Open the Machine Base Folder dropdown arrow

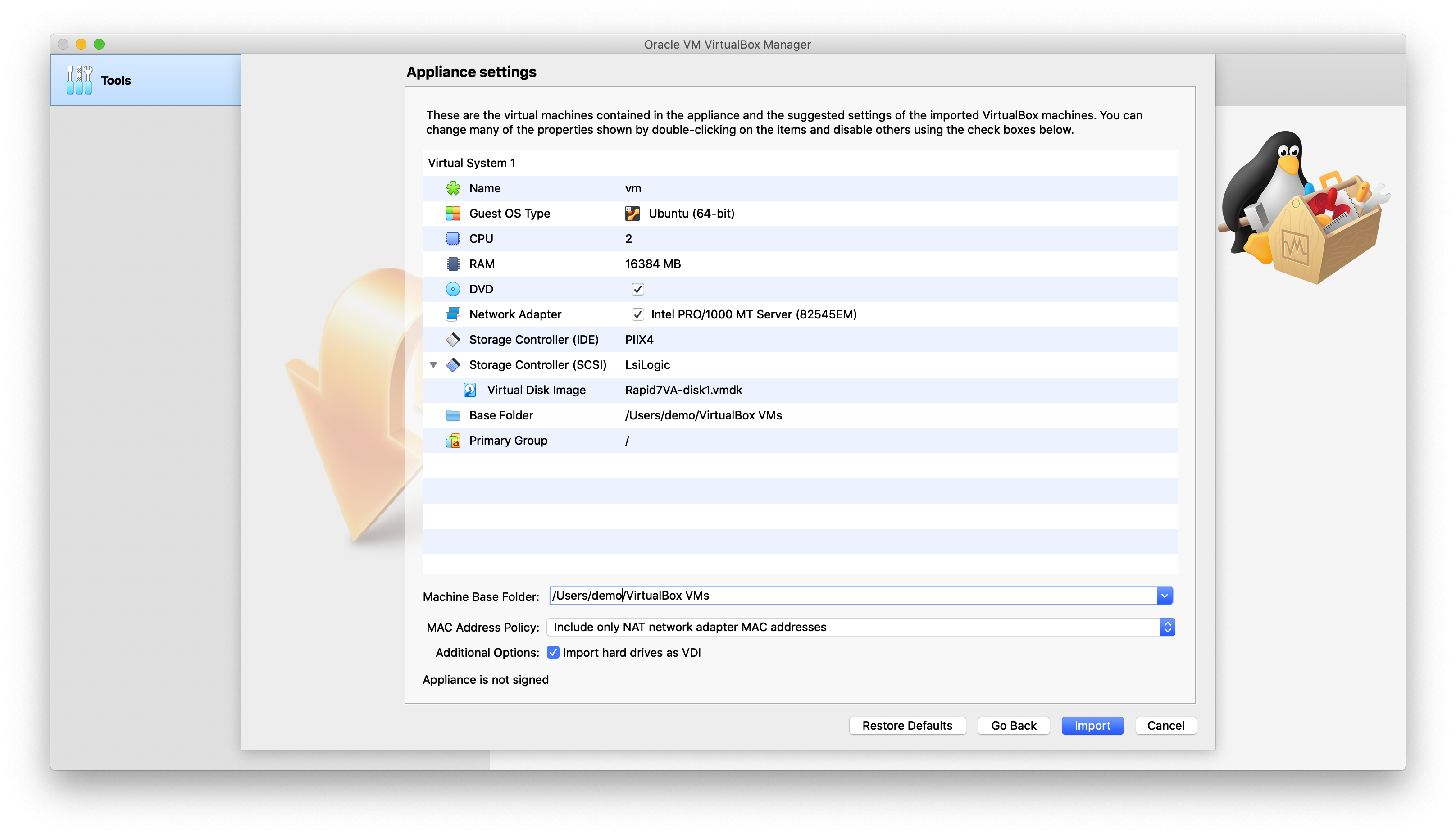(x=1165, y=596)
